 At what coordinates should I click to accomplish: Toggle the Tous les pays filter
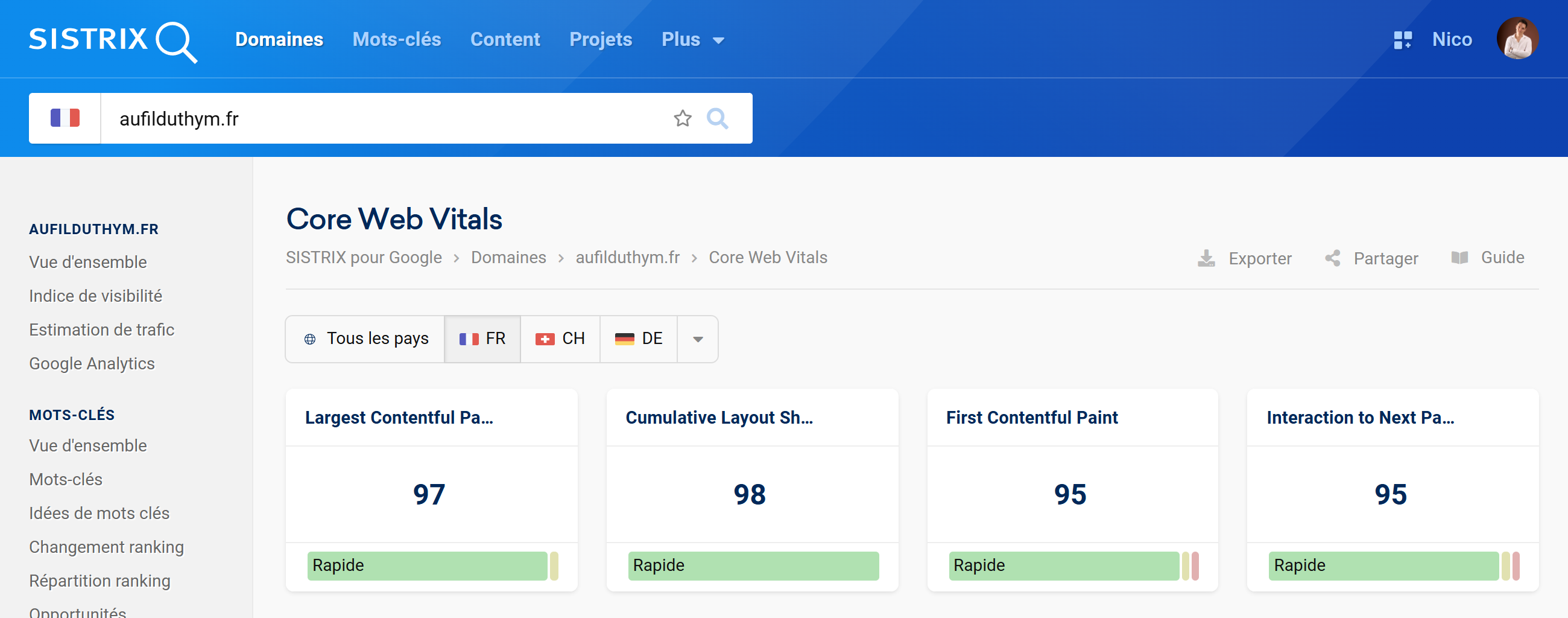(x=366, y=339)
